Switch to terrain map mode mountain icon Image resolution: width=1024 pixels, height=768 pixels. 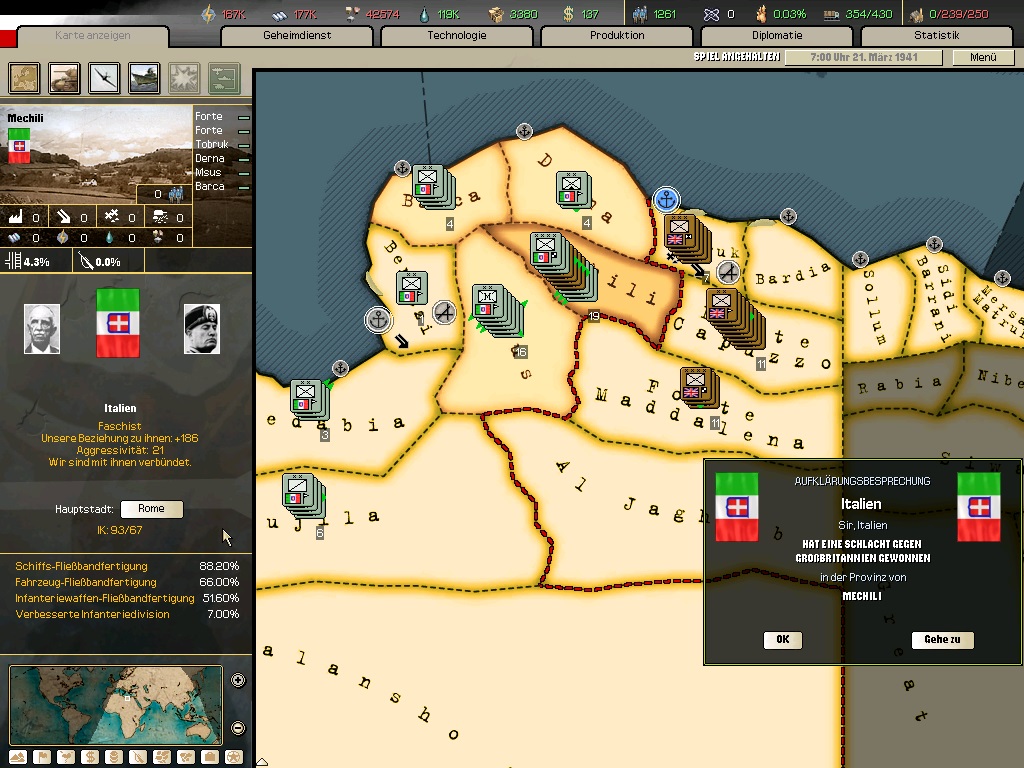click(18, 757)
